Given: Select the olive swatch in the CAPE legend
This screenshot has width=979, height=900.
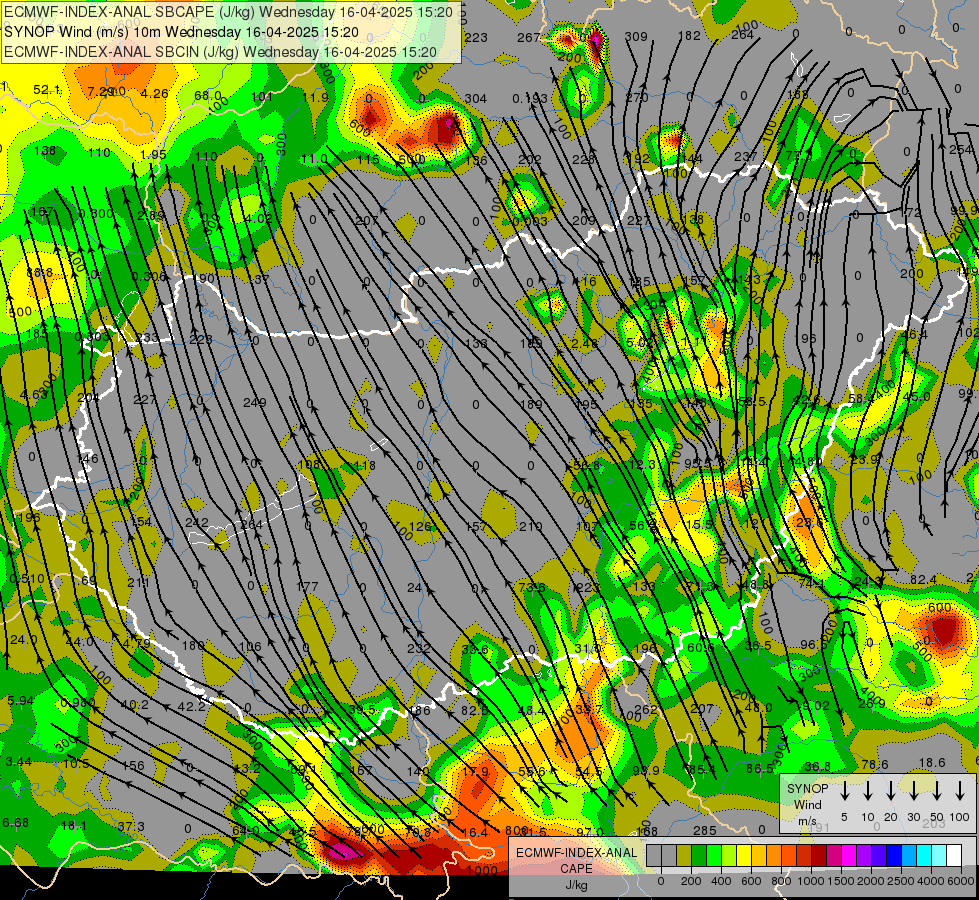Looking at the screenshot, I should pyautogui.click(x=684, y=856).
